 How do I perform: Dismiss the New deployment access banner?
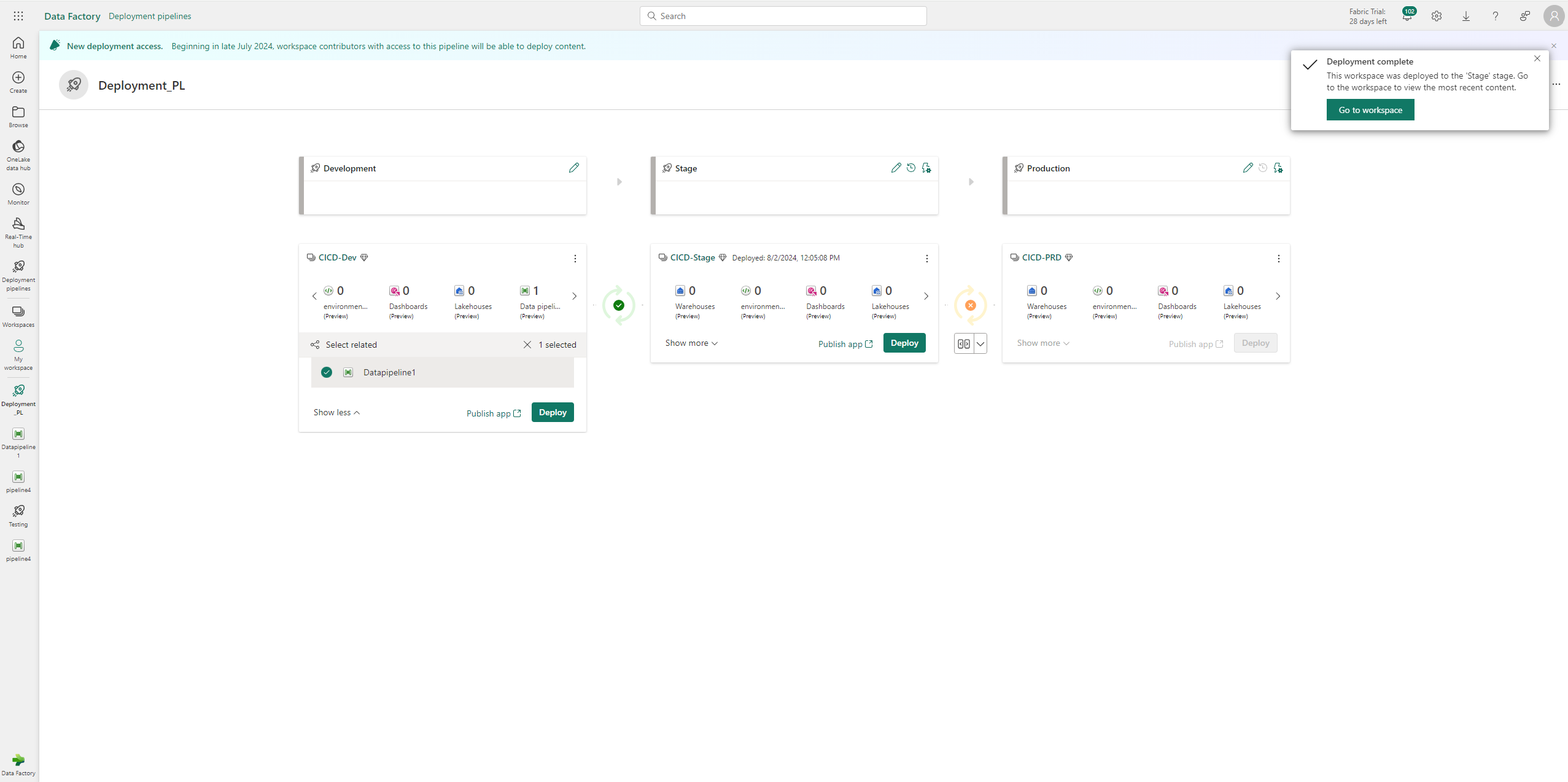(x=1554, y=46)
